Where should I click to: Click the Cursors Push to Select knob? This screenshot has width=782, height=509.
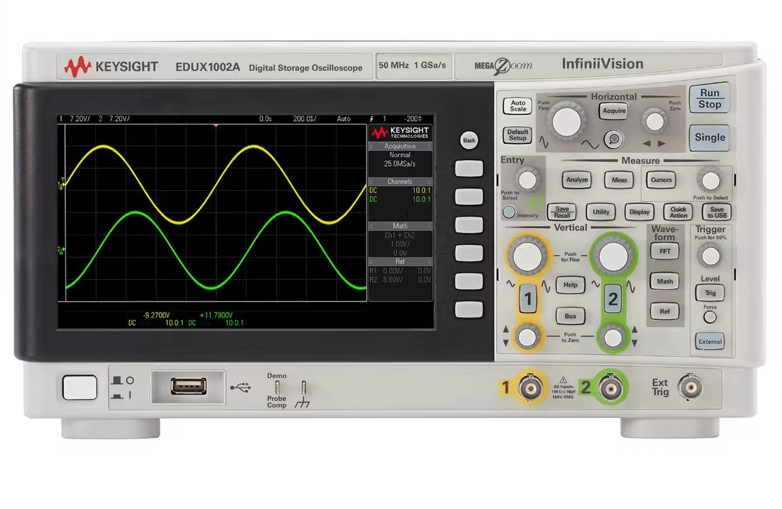tap(711, 180)
